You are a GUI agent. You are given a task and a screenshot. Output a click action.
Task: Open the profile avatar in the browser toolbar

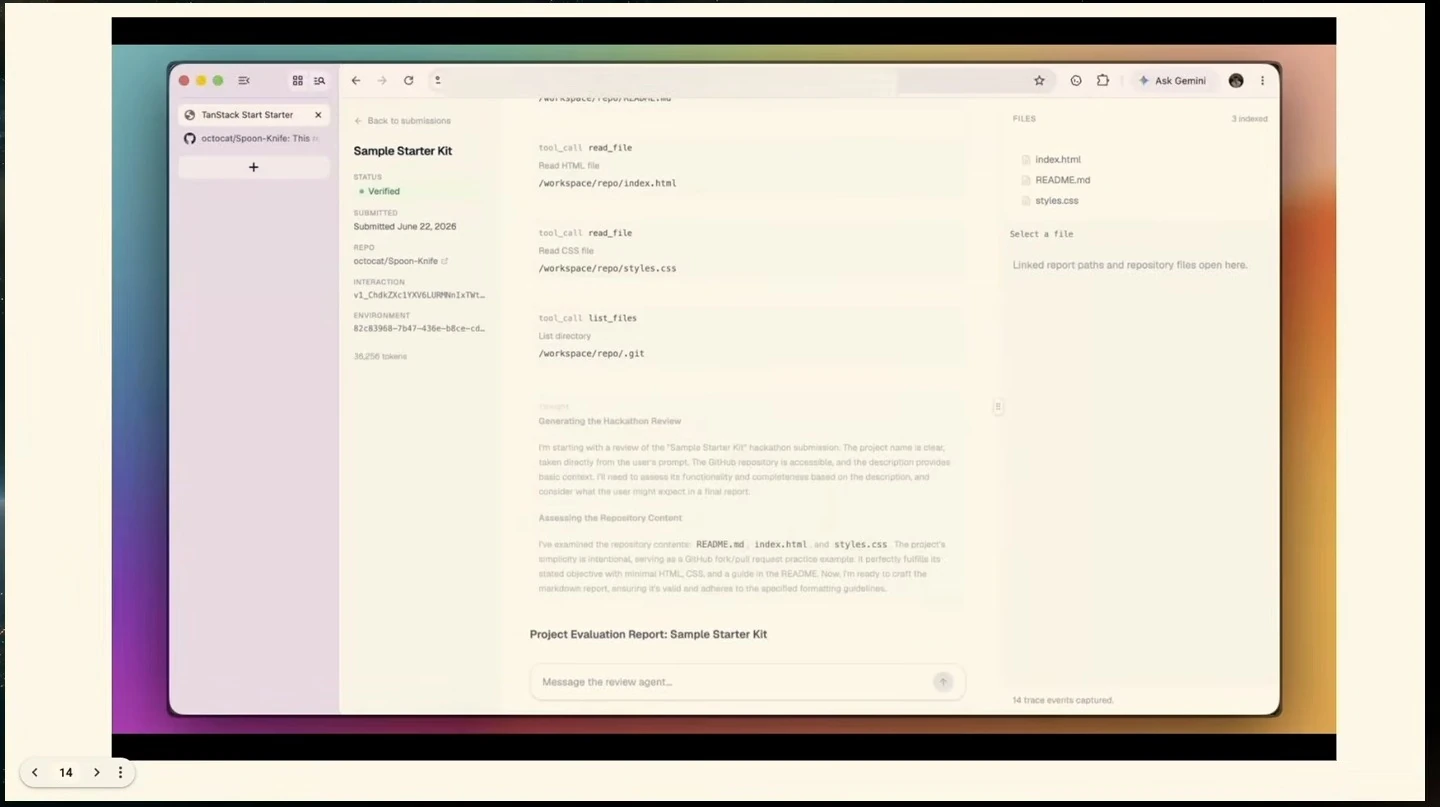[1236, 81]
